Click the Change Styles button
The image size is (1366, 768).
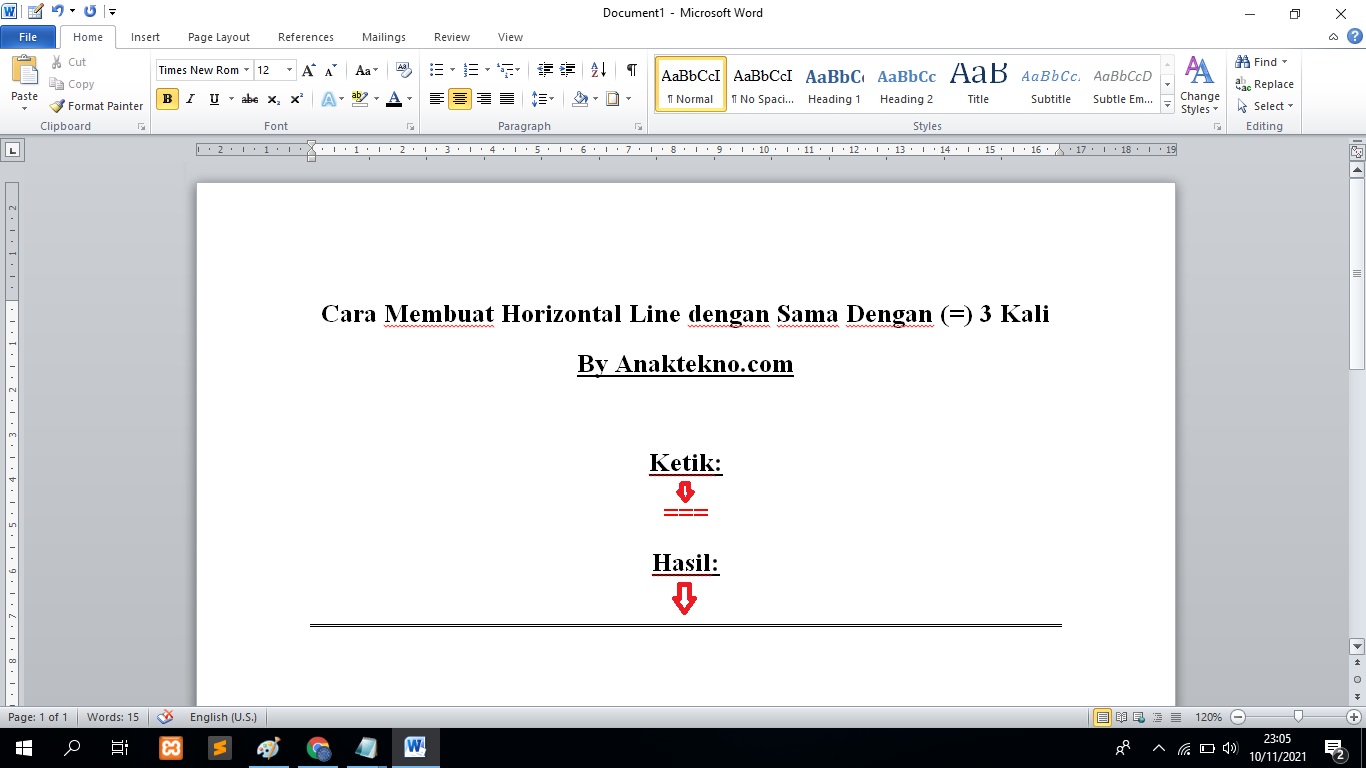[1199, 85]
